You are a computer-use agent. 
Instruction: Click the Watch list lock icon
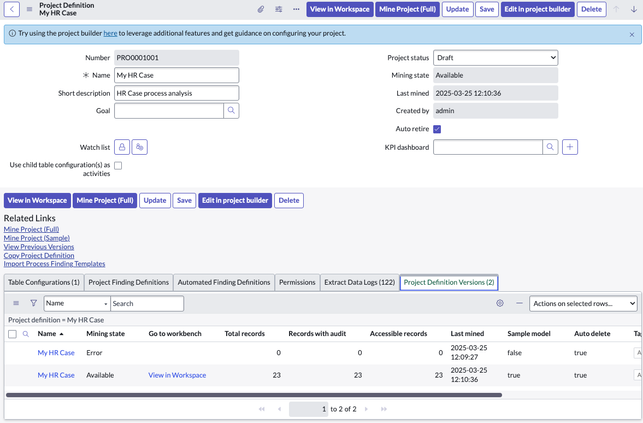pyautogui.click(x=121, y=147)
